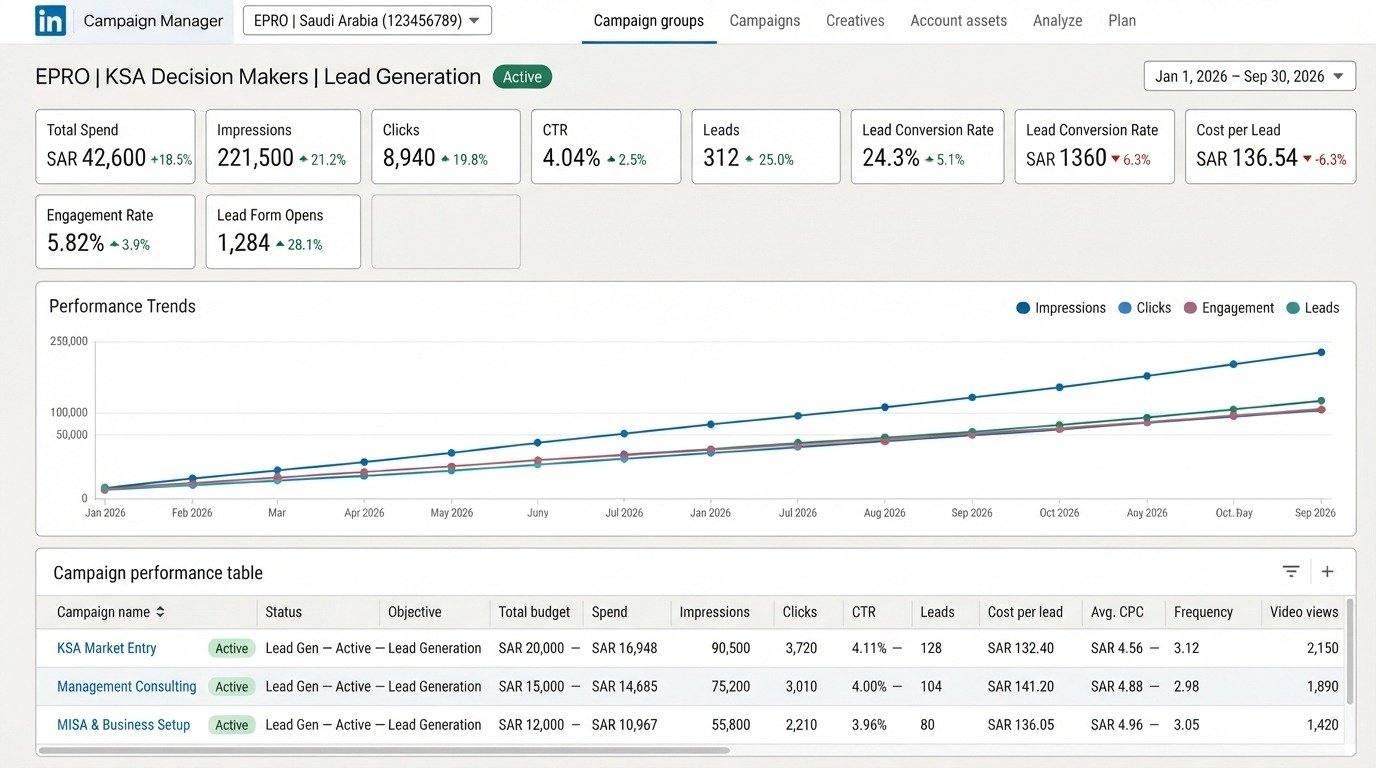Toggle Impressions legend dot

[x=1023, y=308]
